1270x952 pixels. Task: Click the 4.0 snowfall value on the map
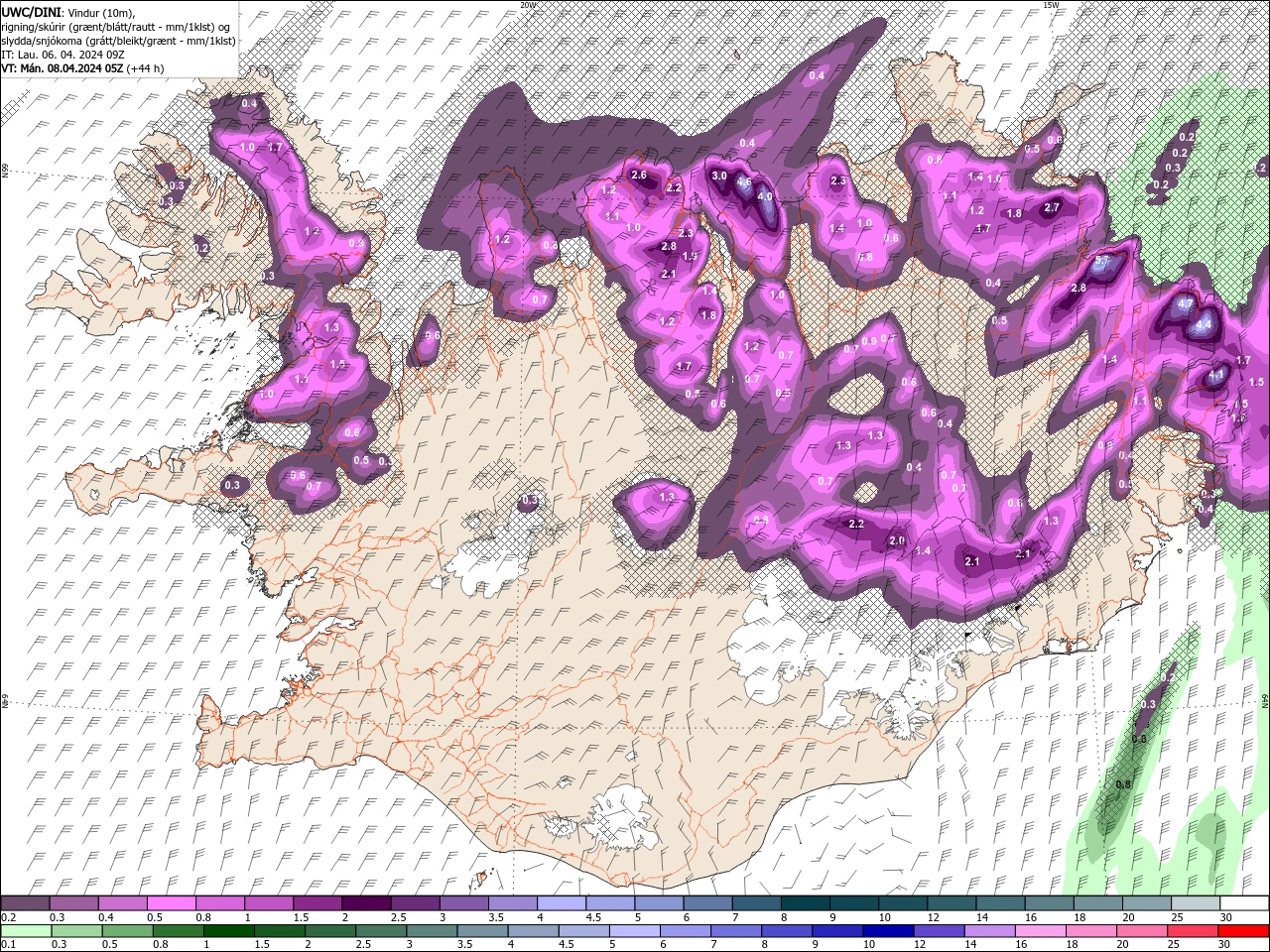[x=765, y=196]
